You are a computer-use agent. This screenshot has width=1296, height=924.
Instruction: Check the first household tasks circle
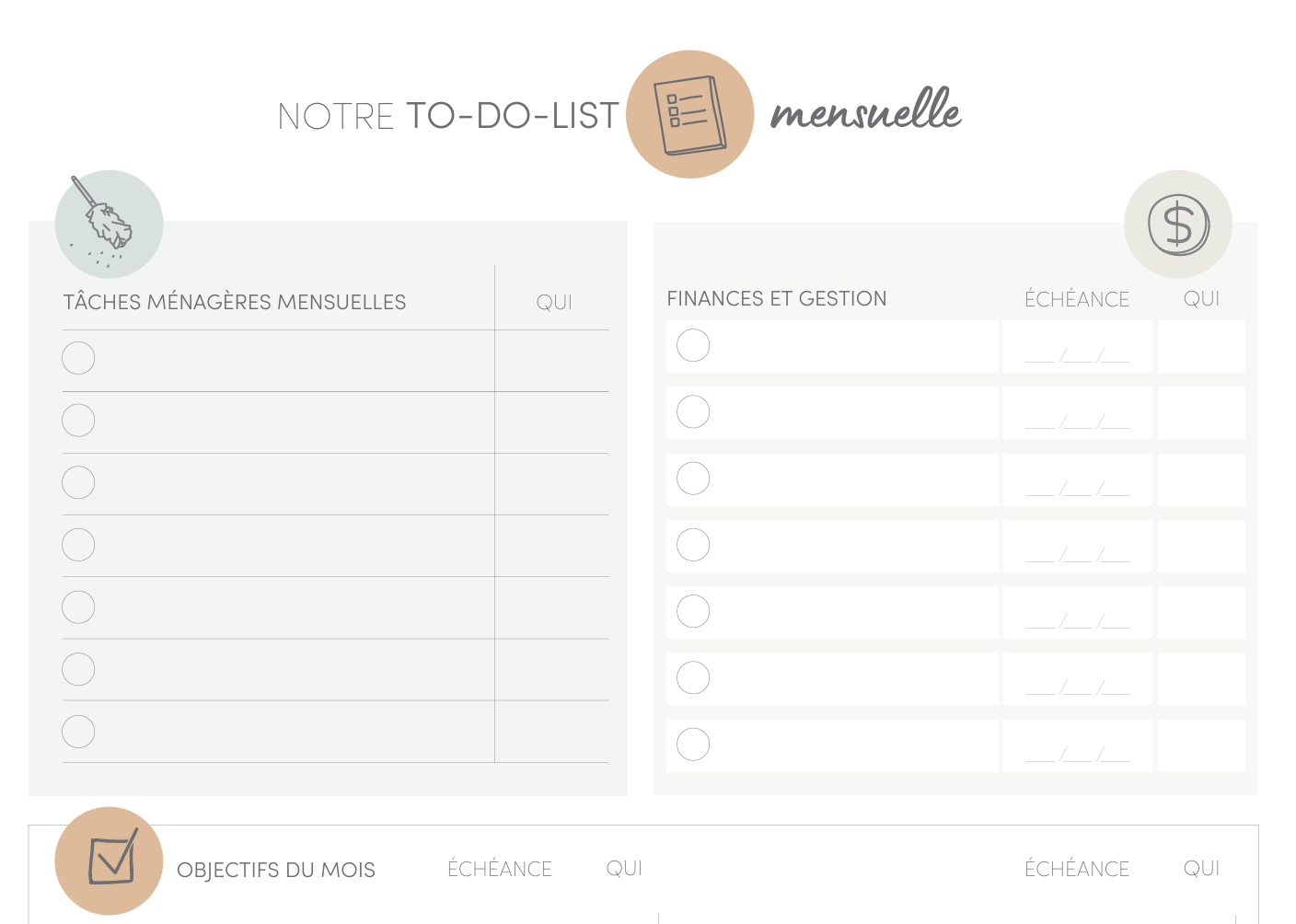(78, 358)
